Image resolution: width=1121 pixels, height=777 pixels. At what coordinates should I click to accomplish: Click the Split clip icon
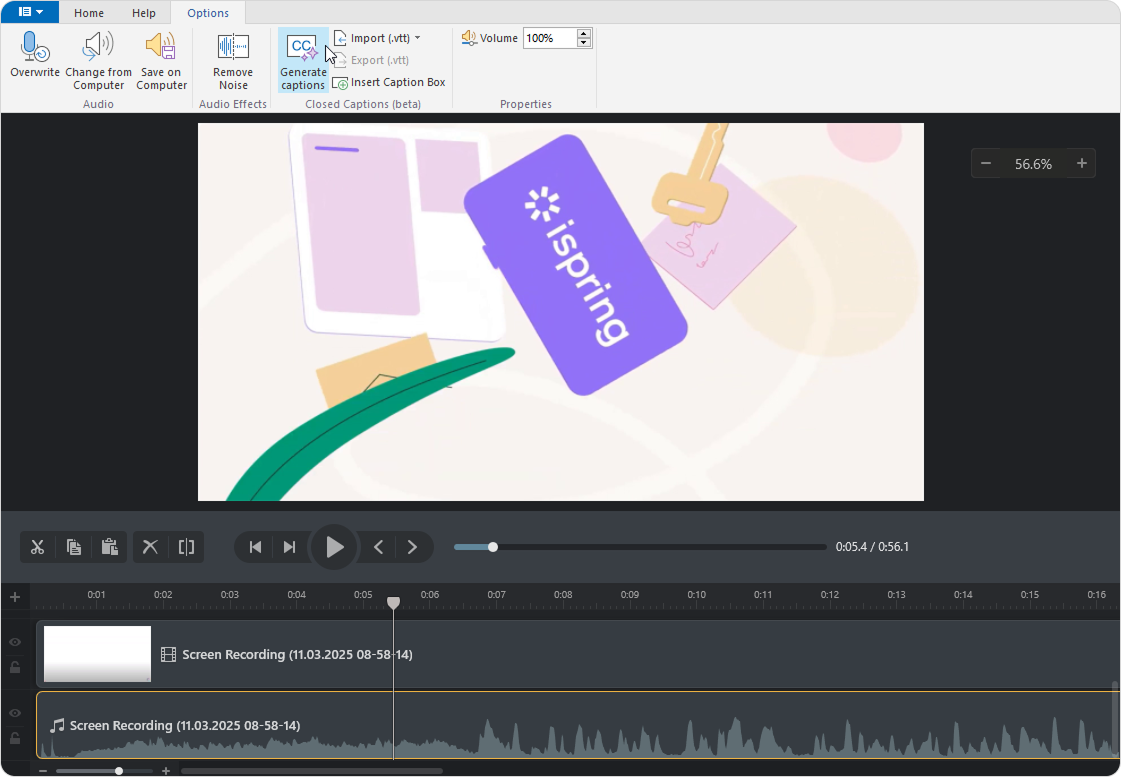186,547
